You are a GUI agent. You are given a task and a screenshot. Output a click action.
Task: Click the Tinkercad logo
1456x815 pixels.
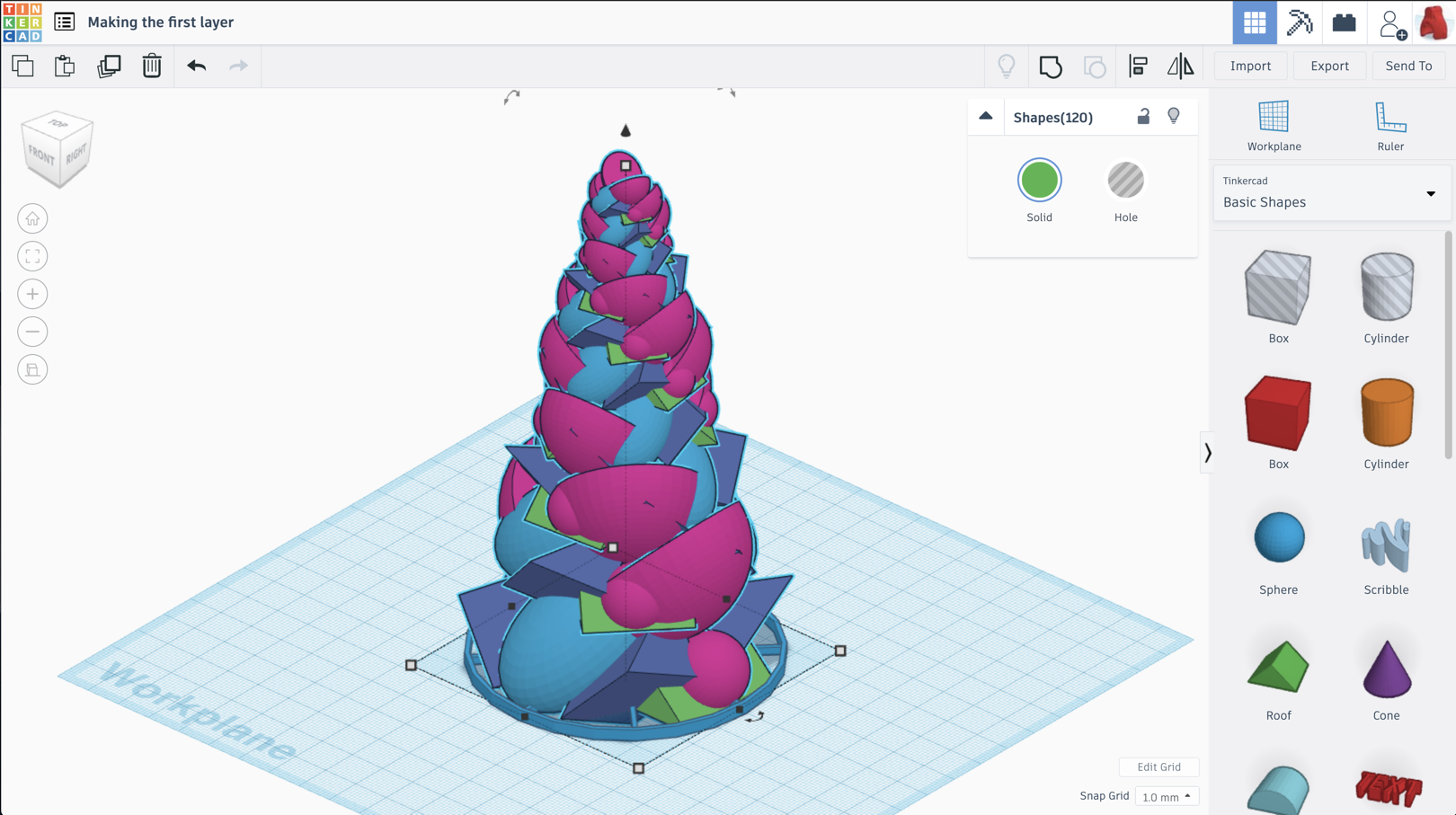22,22
